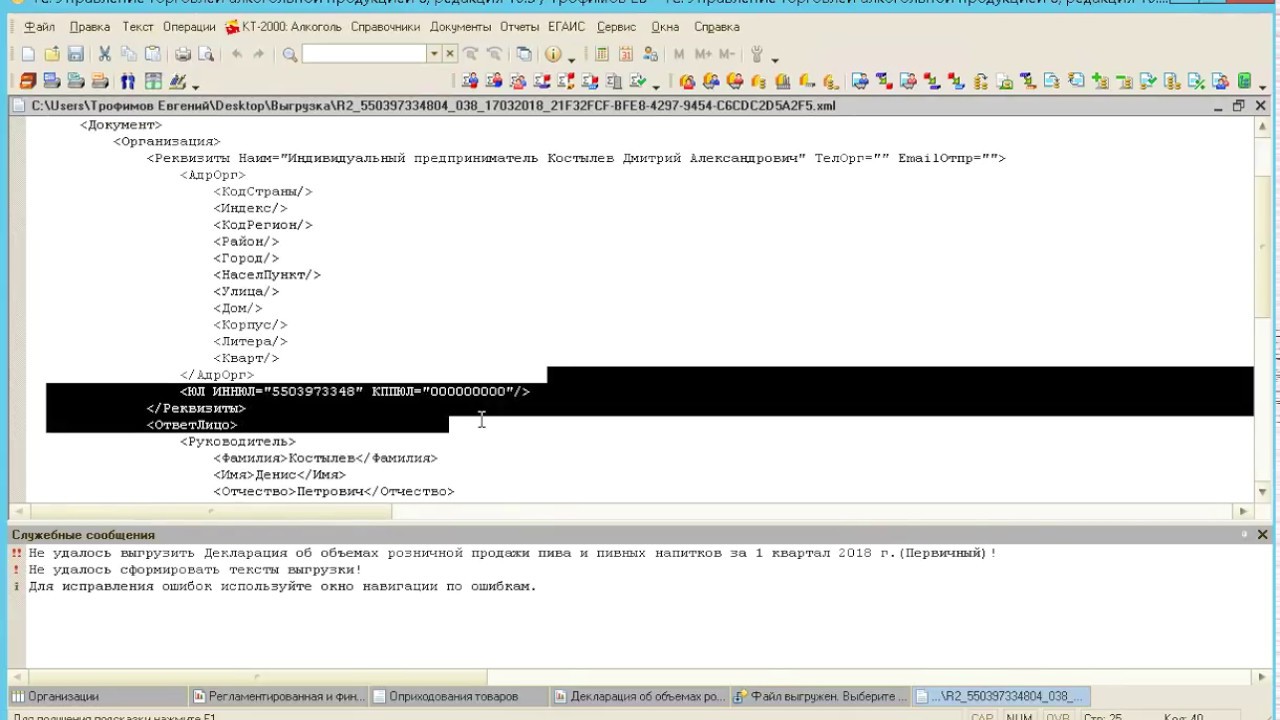Click the wrench tools icon
This screenshot has width=1280, height=720.
757,54
